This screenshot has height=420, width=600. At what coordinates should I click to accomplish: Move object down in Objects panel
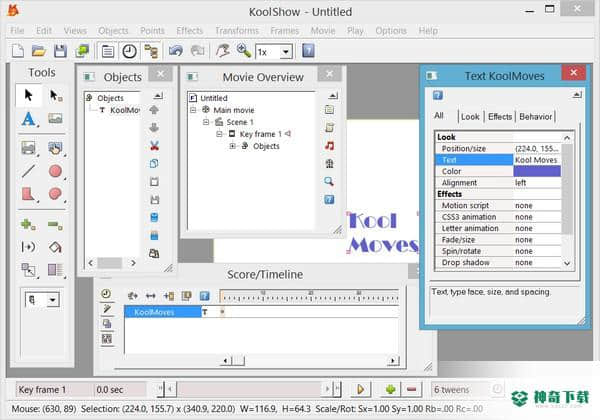(x=154, y=128)
